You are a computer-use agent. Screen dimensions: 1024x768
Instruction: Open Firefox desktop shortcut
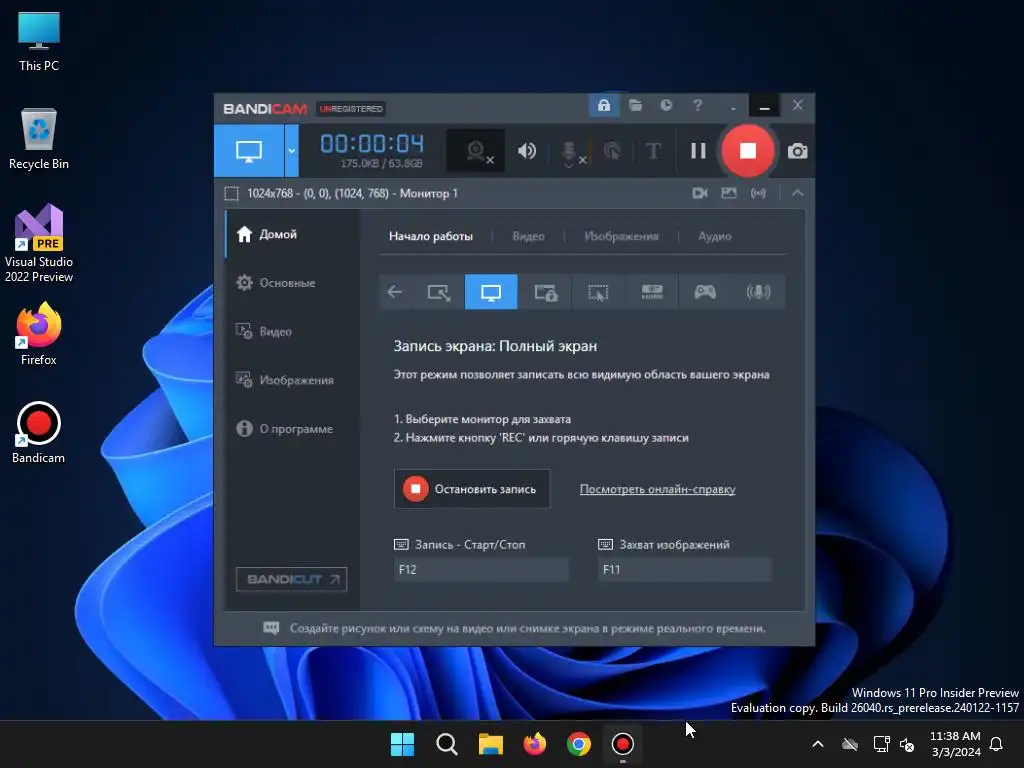[39, 334]
